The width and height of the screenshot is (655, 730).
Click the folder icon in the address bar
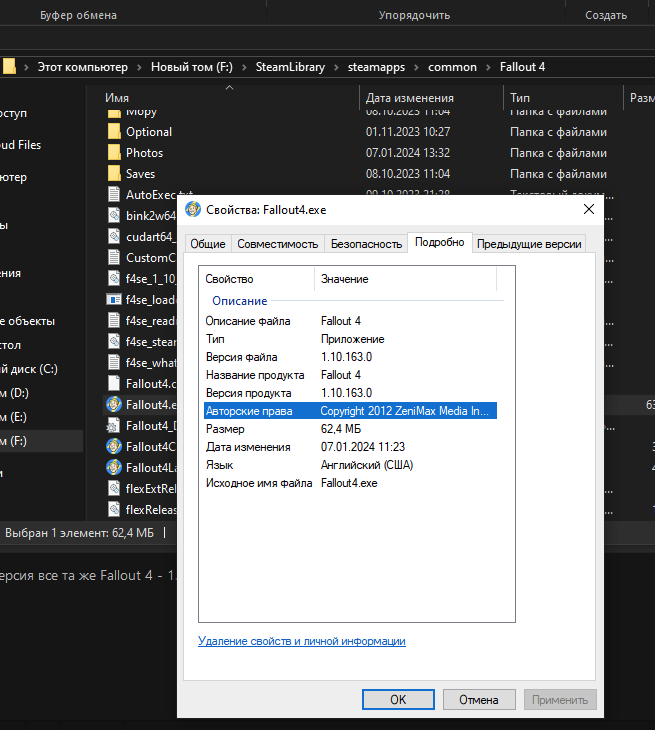click(x=9, y=67)
